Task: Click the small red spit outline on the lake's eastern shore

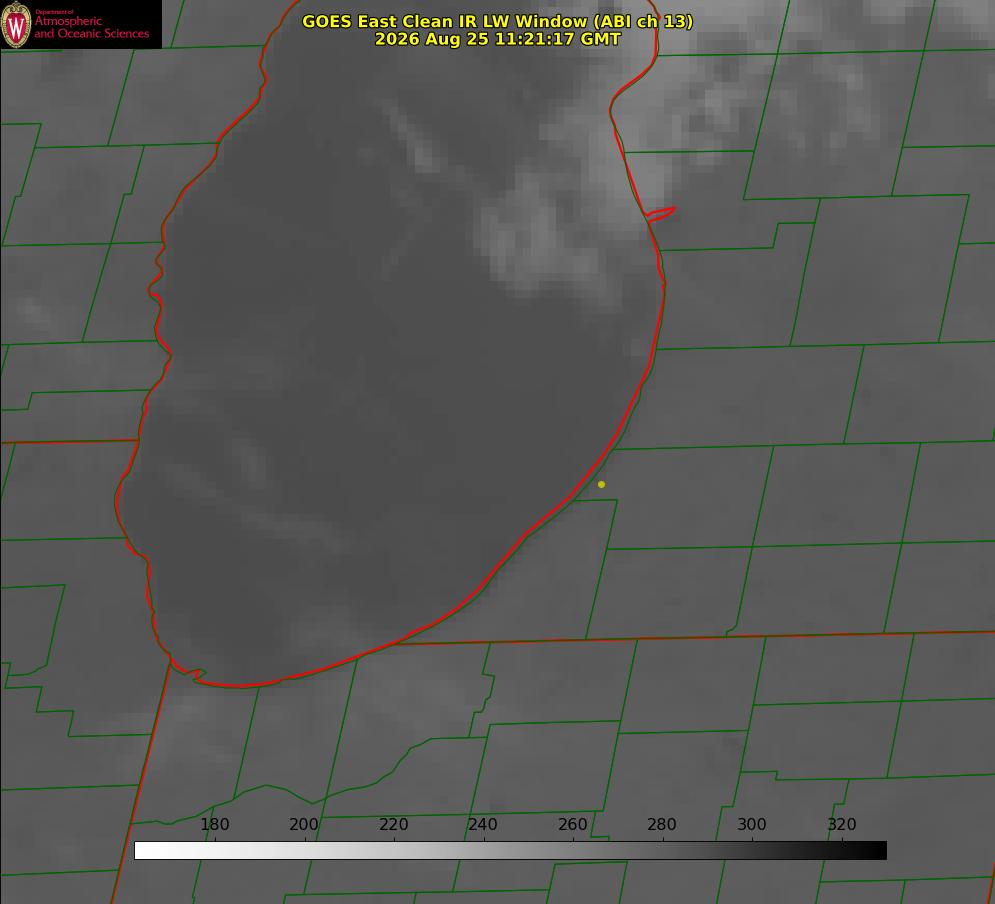Action: (661, 214)
